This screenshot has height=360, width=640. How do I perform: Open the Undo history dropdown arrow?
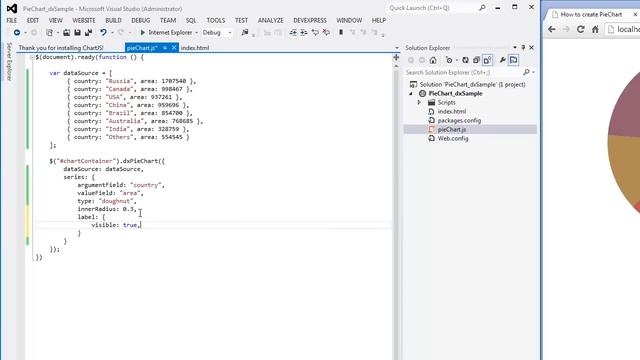click(112, 33)
